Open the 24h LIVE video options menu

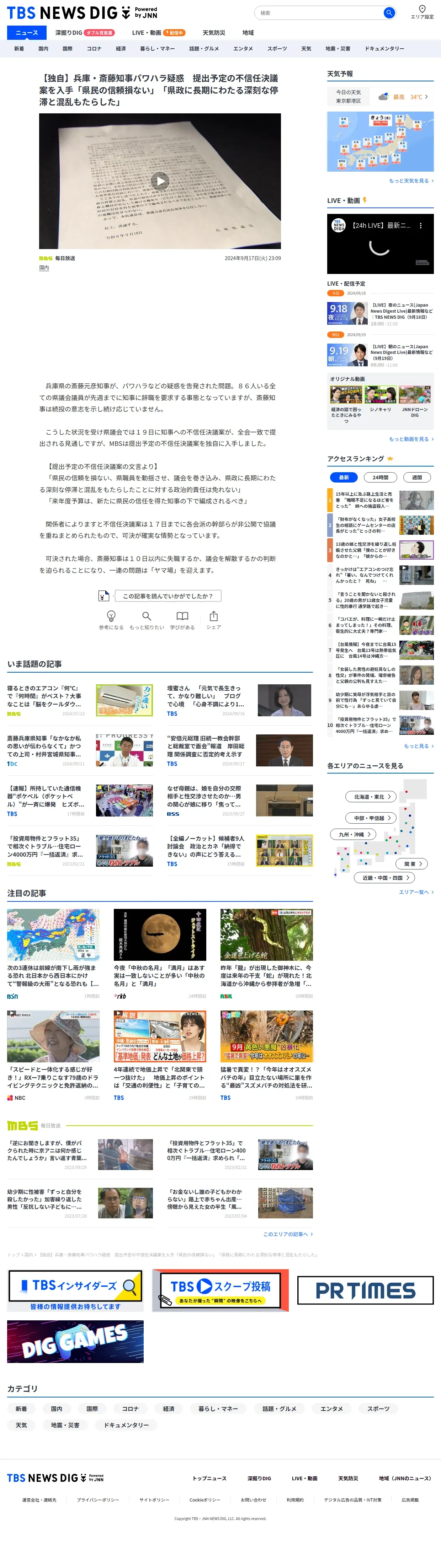click(420, 225)
